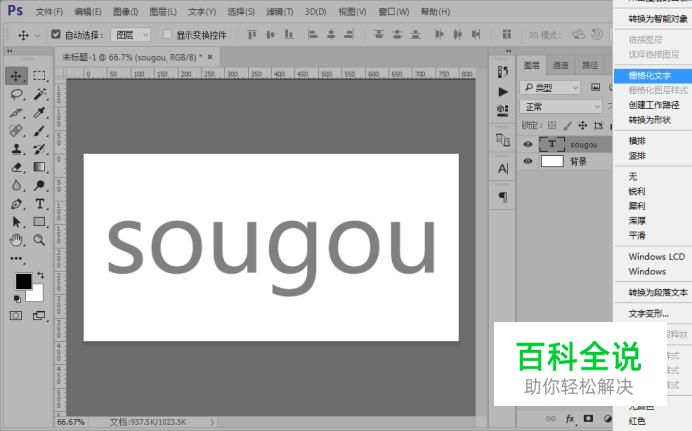
Task: Open the 正常 blend mode dropdown
Action: coord(561,106)
